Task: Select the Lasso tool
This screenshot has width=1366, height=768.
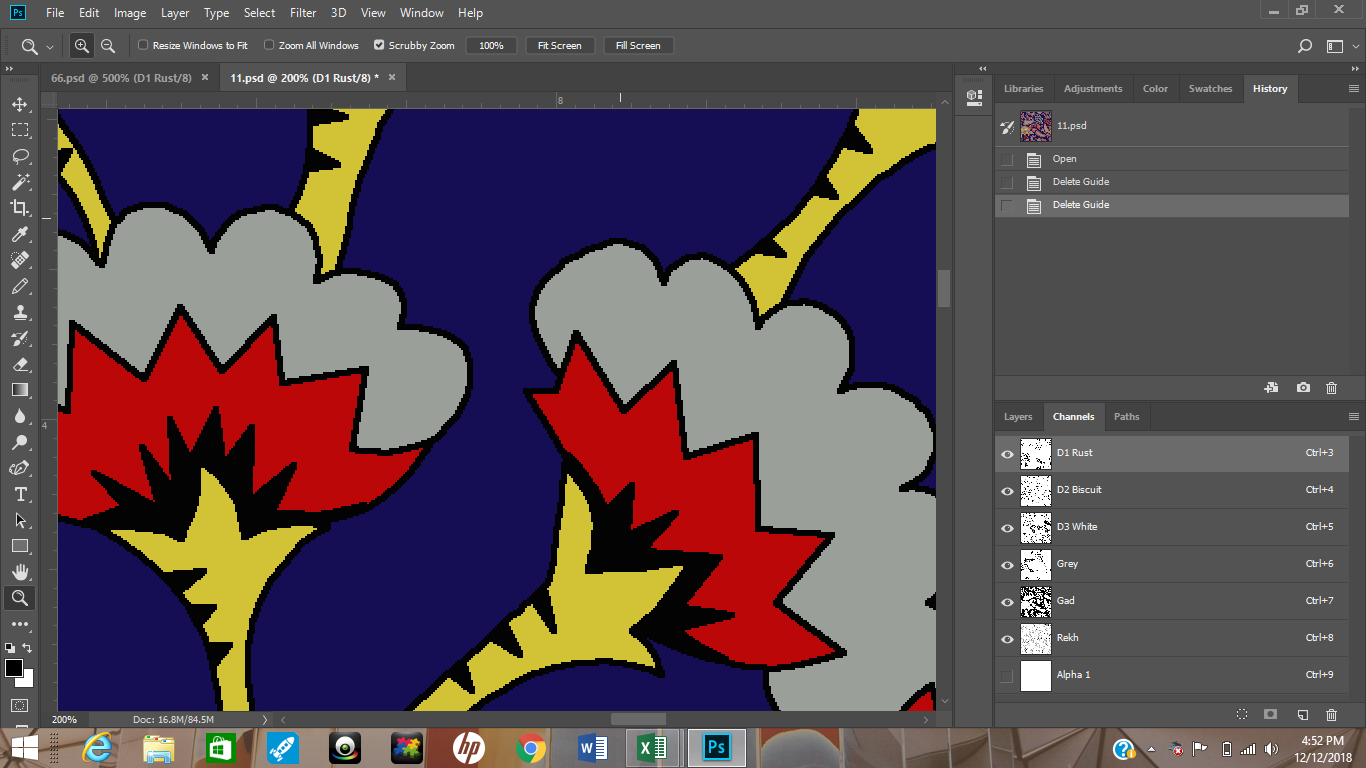Action: tap(19, 156)
